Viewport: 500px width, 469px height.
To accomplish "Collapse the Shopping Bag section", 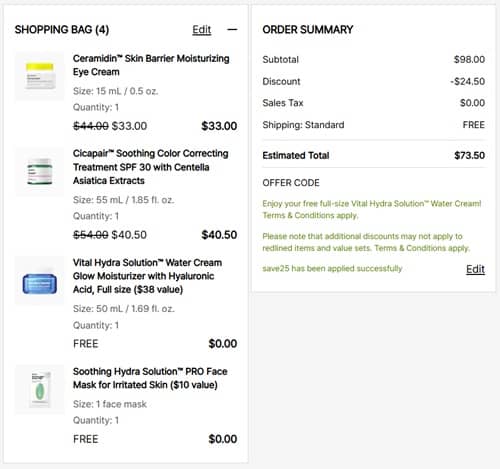I will point(232,30).
